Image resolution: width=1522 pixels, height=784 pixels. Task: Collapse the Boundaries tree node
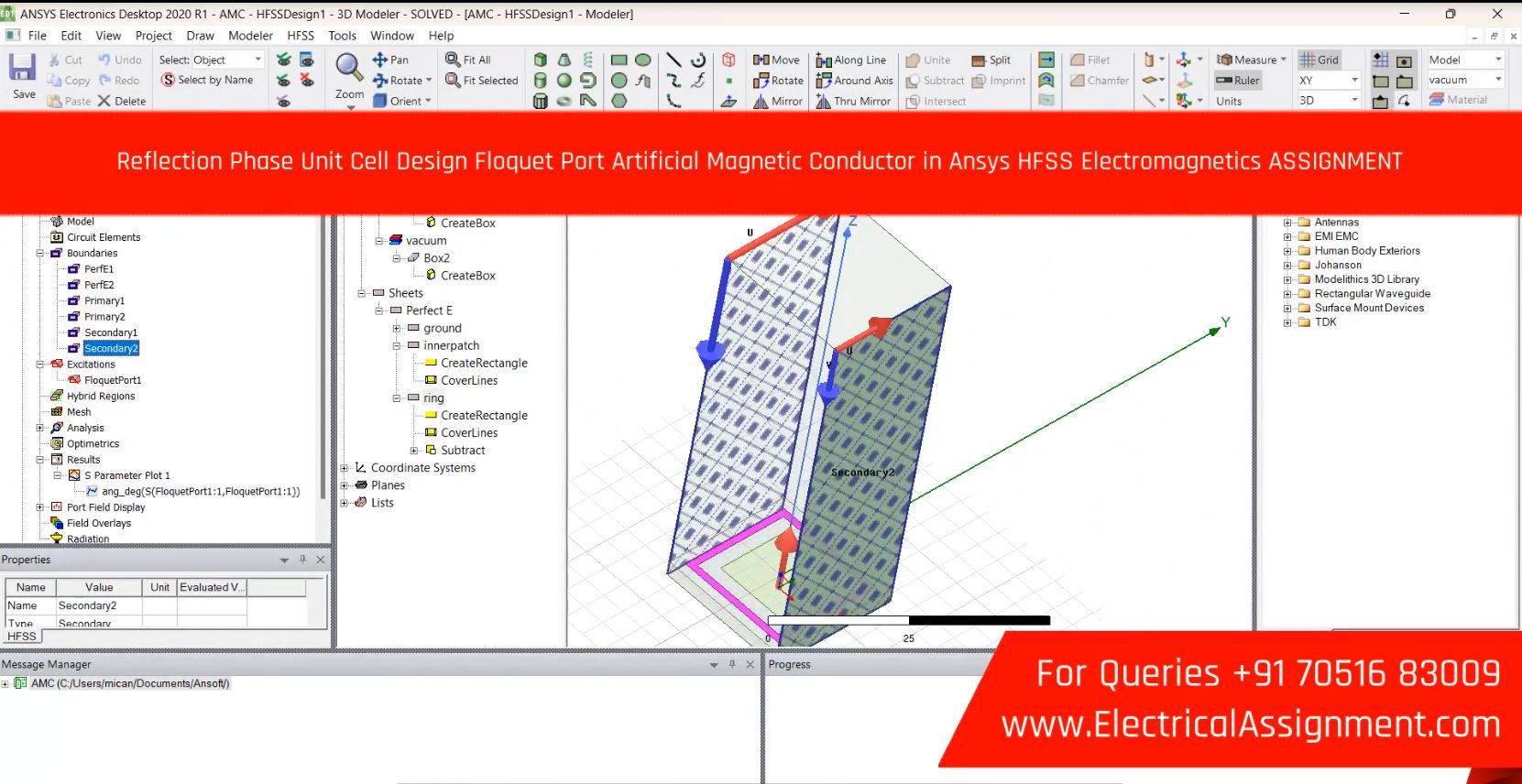coord(40,253)
